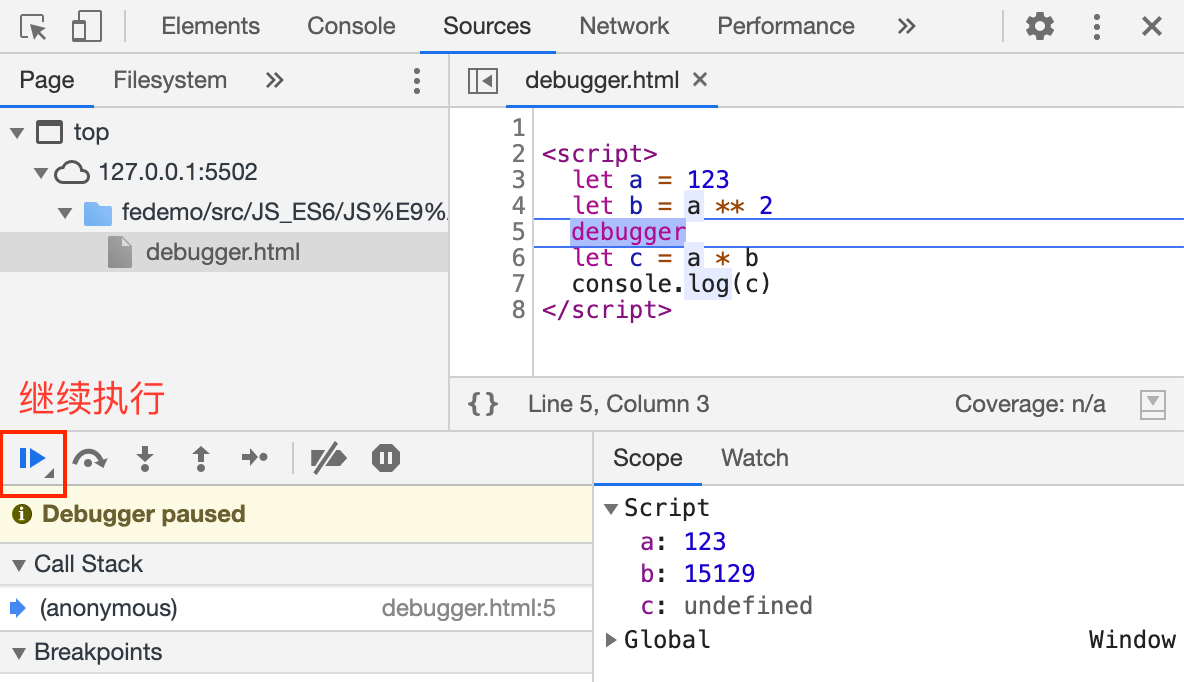Deactivate all breakpoints
The width and height of the screenshot is (1184, 682).
click(x=328, y=458)
